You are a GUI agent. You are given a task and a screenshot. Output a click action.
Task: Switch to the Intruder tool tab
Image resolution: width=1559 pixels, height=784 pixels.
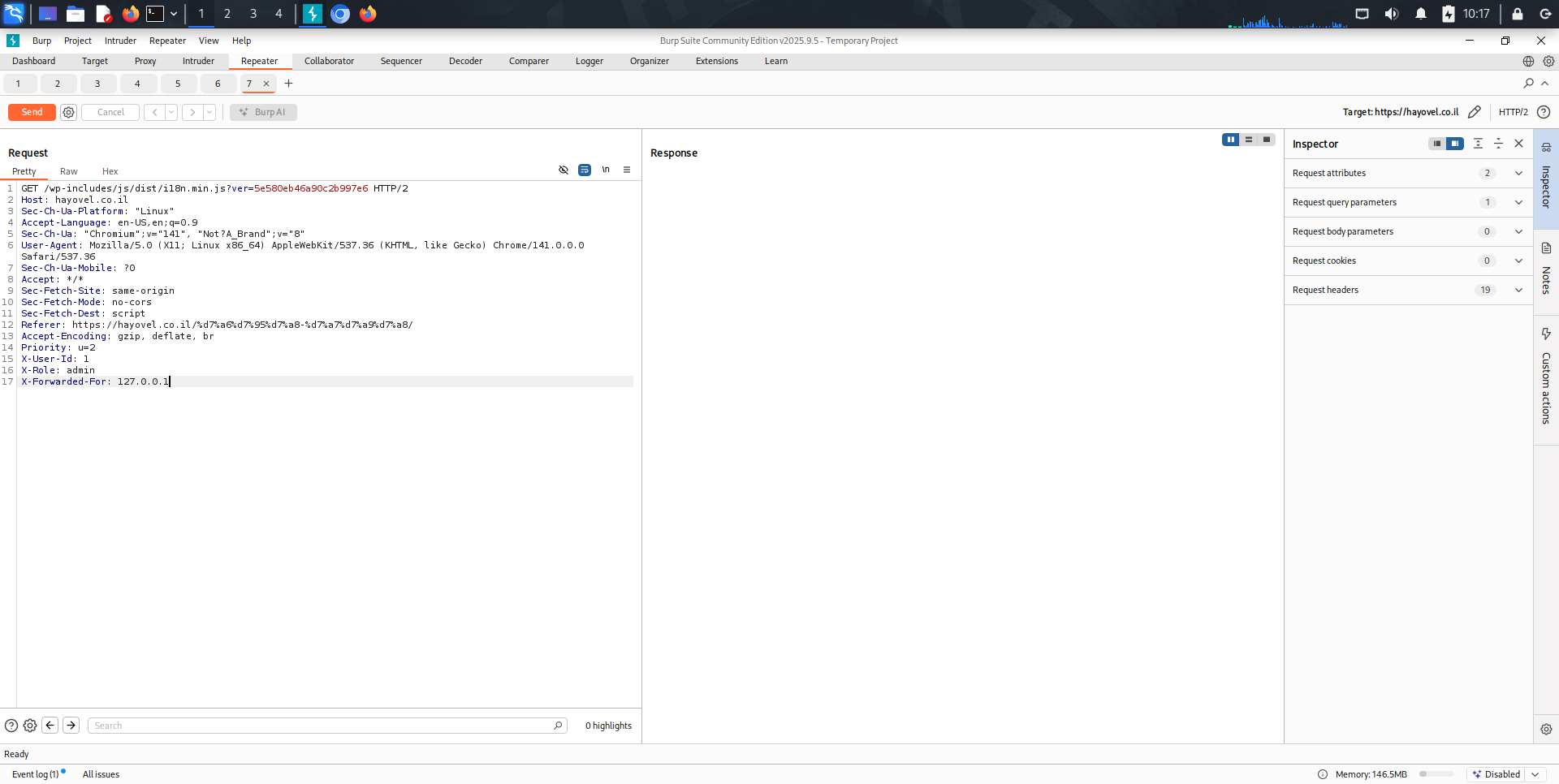click(198, 61)
